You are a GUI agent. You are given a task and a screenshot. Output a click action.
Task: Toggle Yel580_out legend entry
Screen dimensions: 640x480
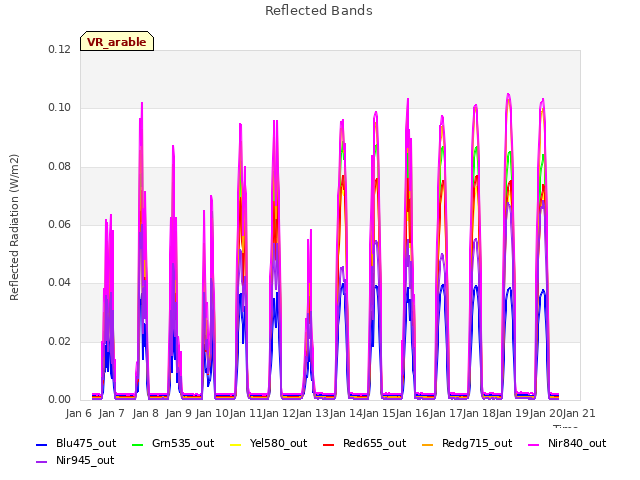pyautogui.click(x=269, y=444)
